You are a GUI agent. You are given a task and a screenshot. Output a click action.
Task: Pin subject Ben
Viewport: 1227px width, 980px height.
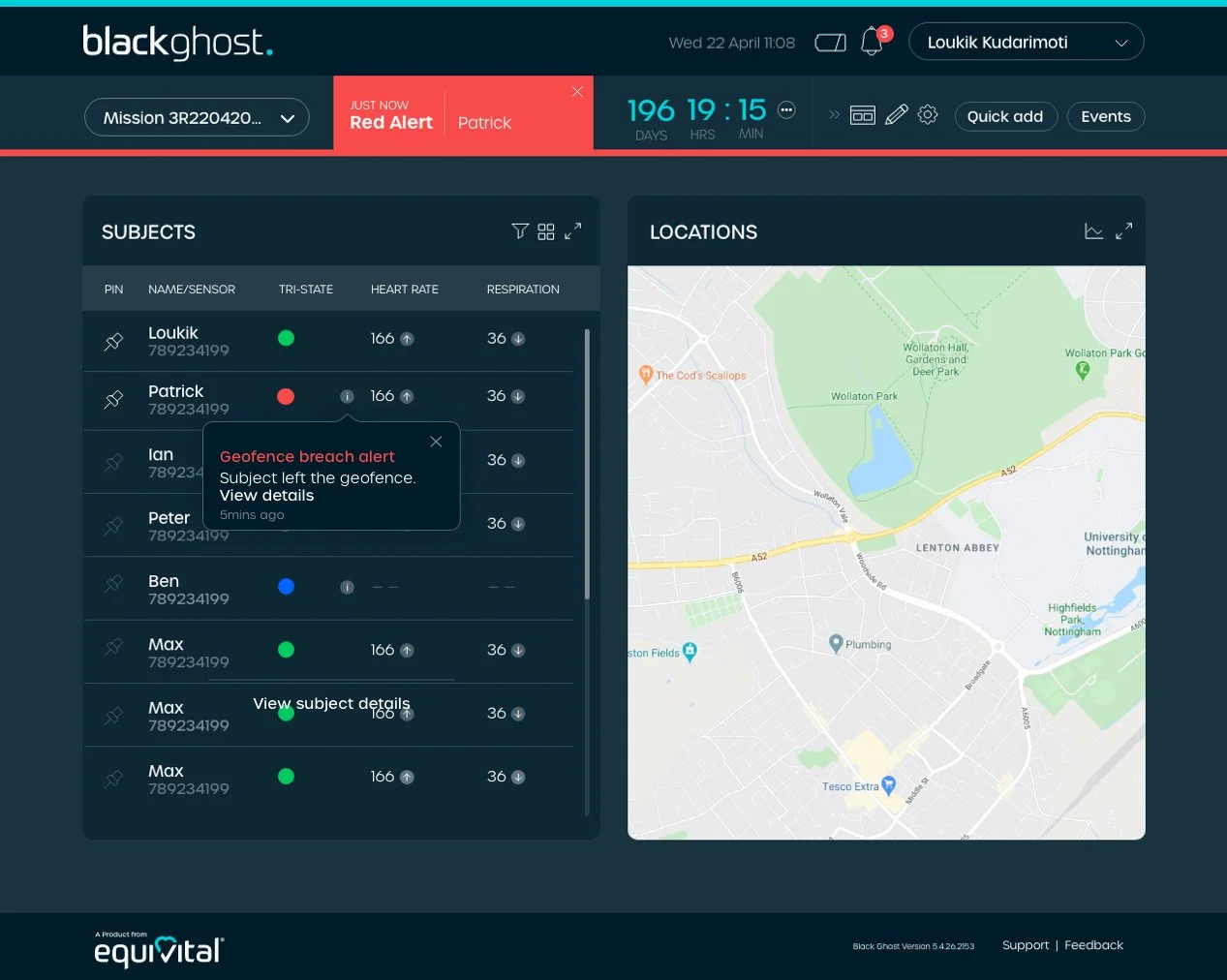pos(113,584)
